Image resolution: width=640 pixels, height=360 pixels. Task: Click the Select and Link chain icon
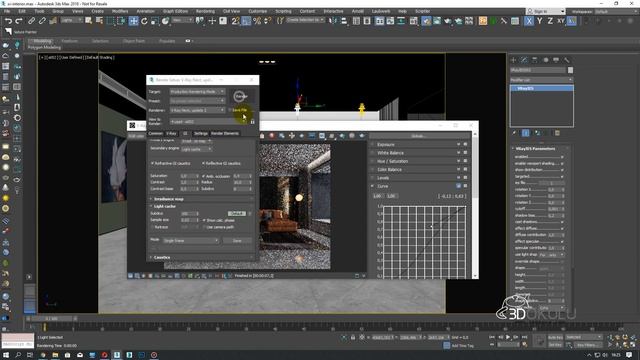point(31,21)
